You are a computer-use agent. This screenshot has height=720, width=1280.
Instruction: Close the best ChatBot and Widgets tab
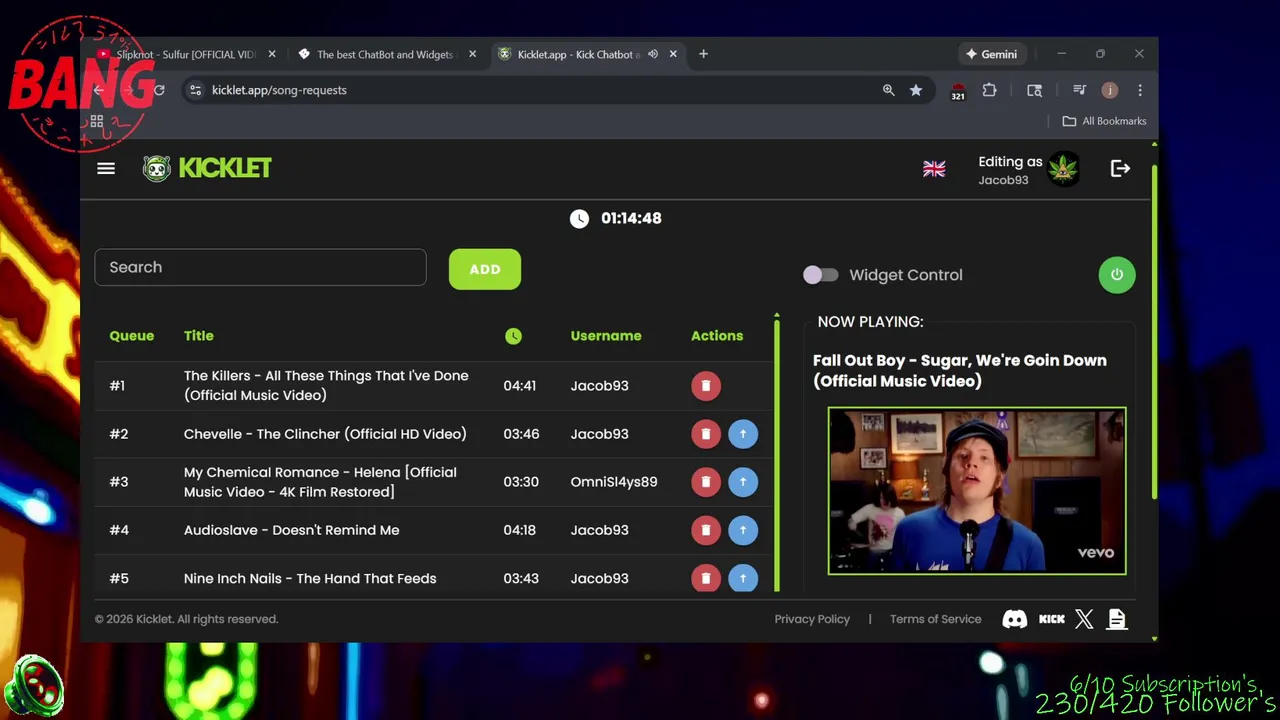click(472, 54)
